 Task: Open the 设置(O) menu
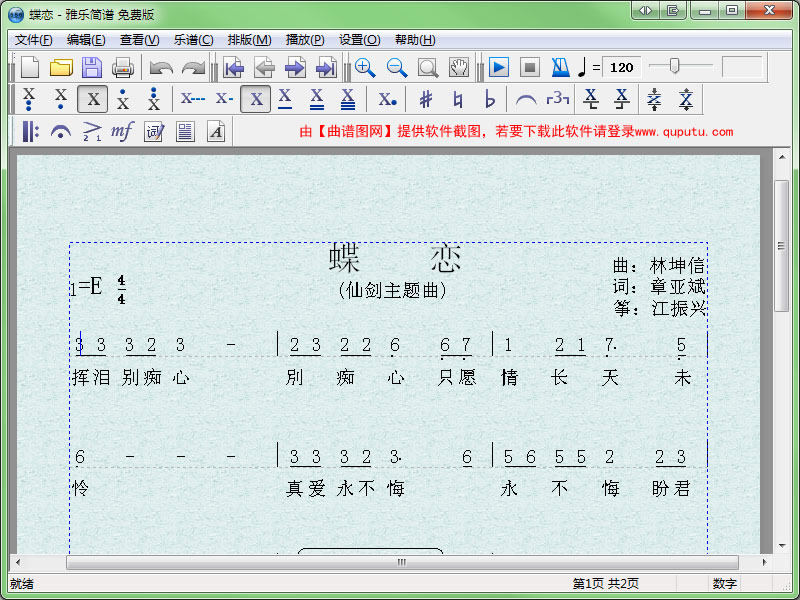(360, 40)
